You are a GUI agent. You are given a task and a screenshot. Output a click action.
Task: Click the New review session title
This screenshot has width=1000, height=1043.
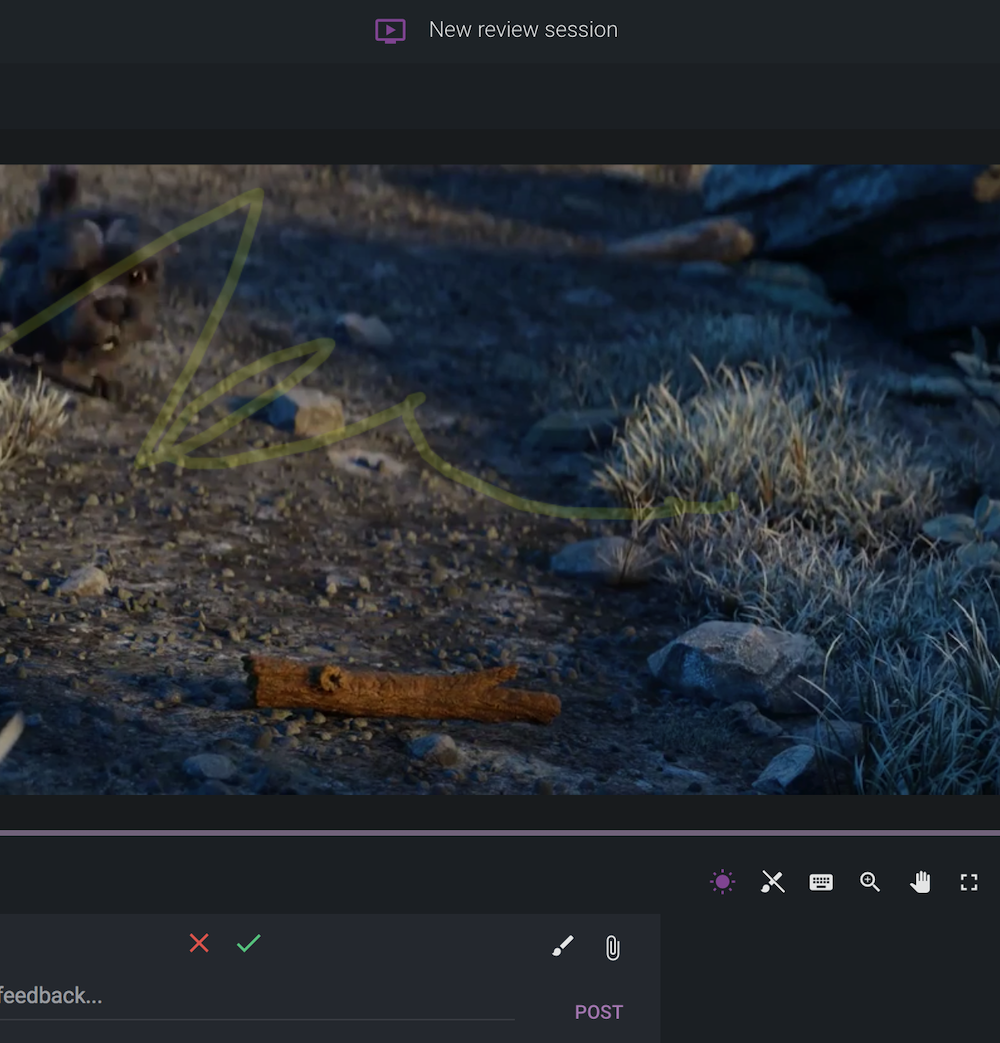[x=523, y=30]
